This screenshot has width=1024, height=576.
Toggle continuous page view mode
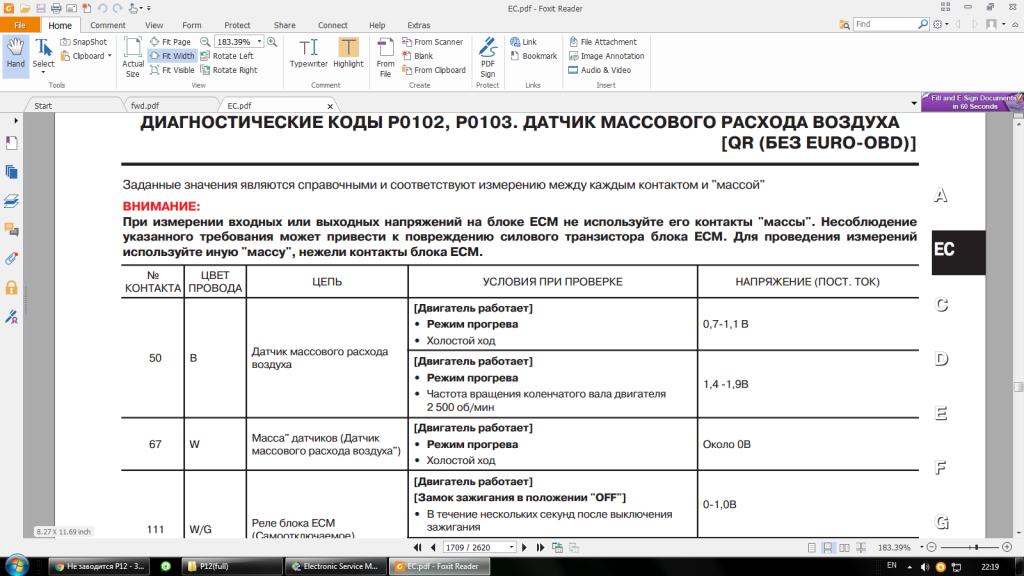point(827,547)
